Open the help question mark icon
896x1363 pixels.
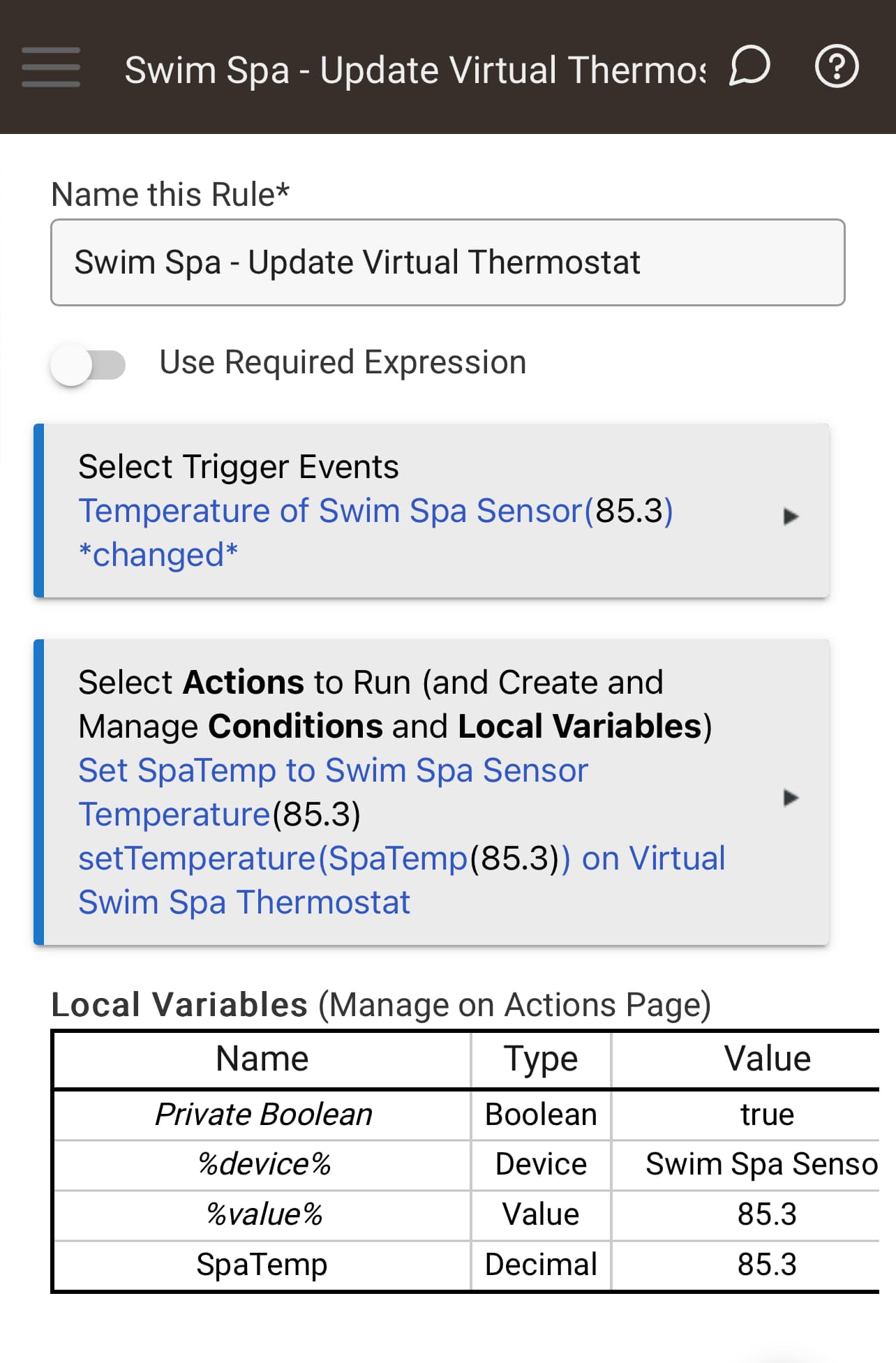[x=837, y=67]
